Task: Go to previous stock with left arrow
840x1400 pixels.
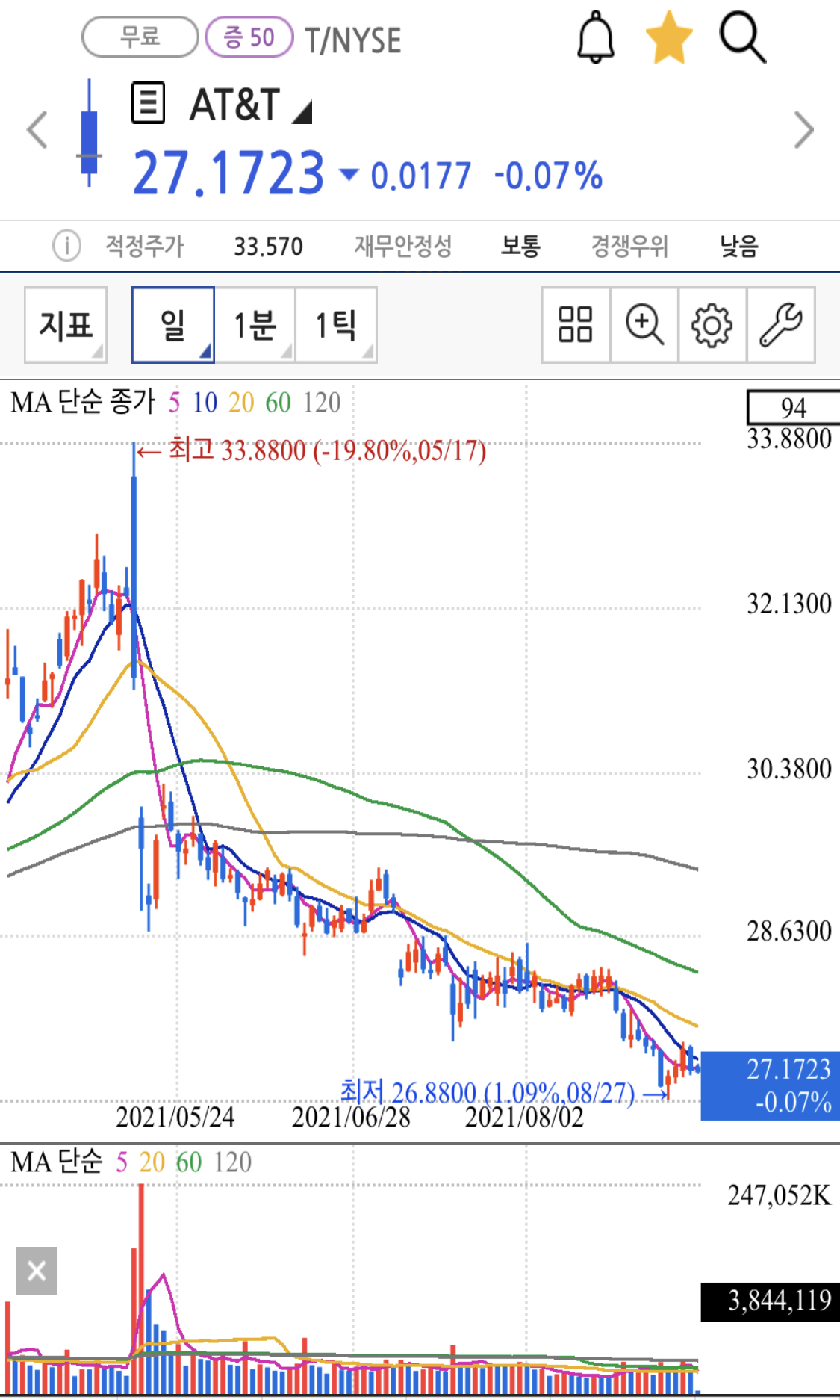Action: click(37, 130)
